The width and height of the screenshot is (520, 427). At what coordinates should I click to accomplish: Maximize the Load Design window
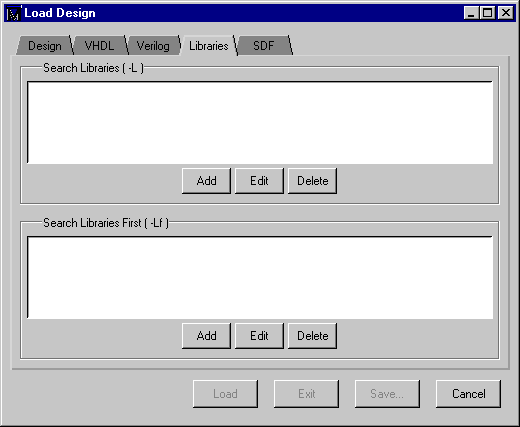click(487, 13)
